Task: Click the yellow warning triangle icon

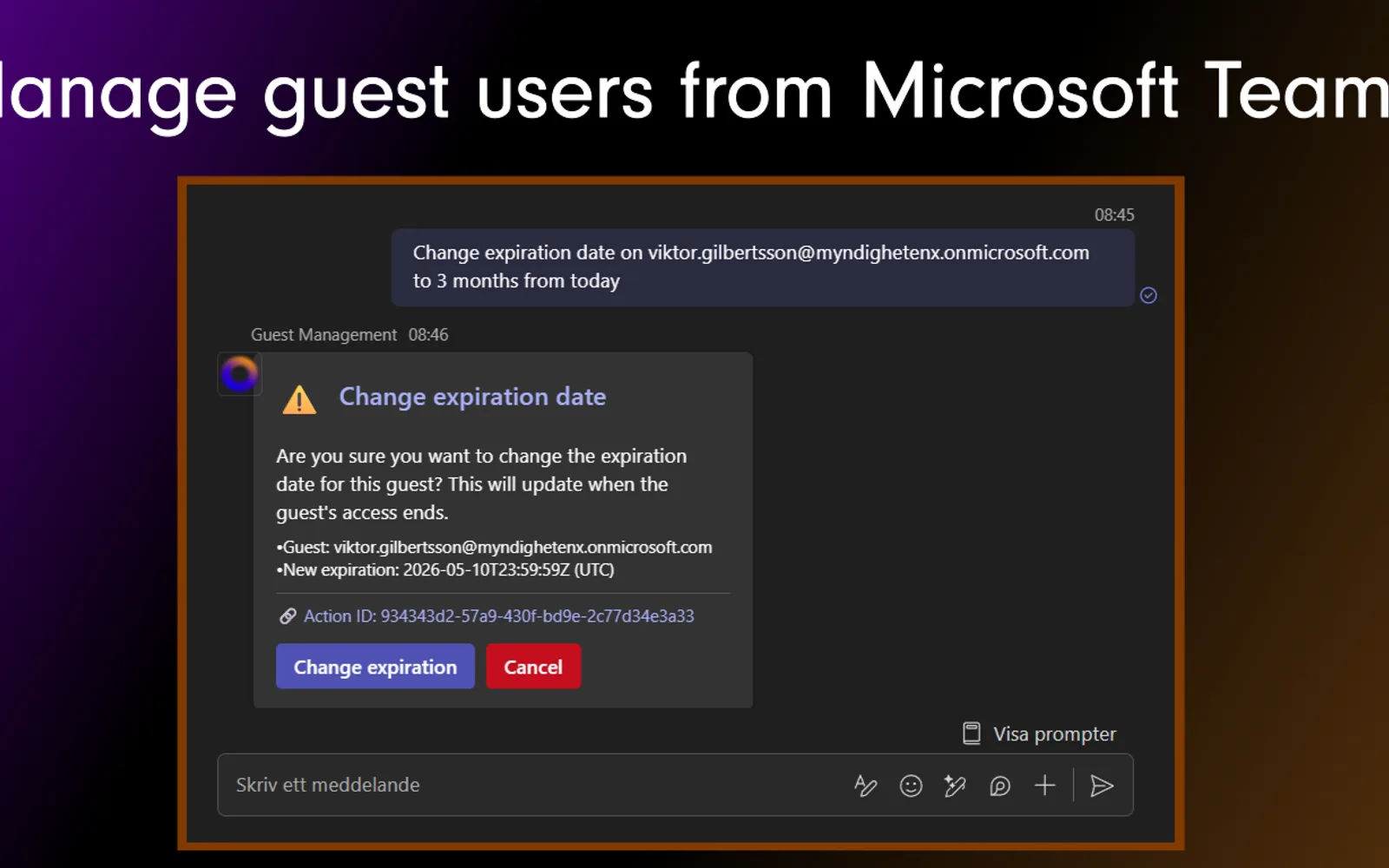Action: coord(300,399)
